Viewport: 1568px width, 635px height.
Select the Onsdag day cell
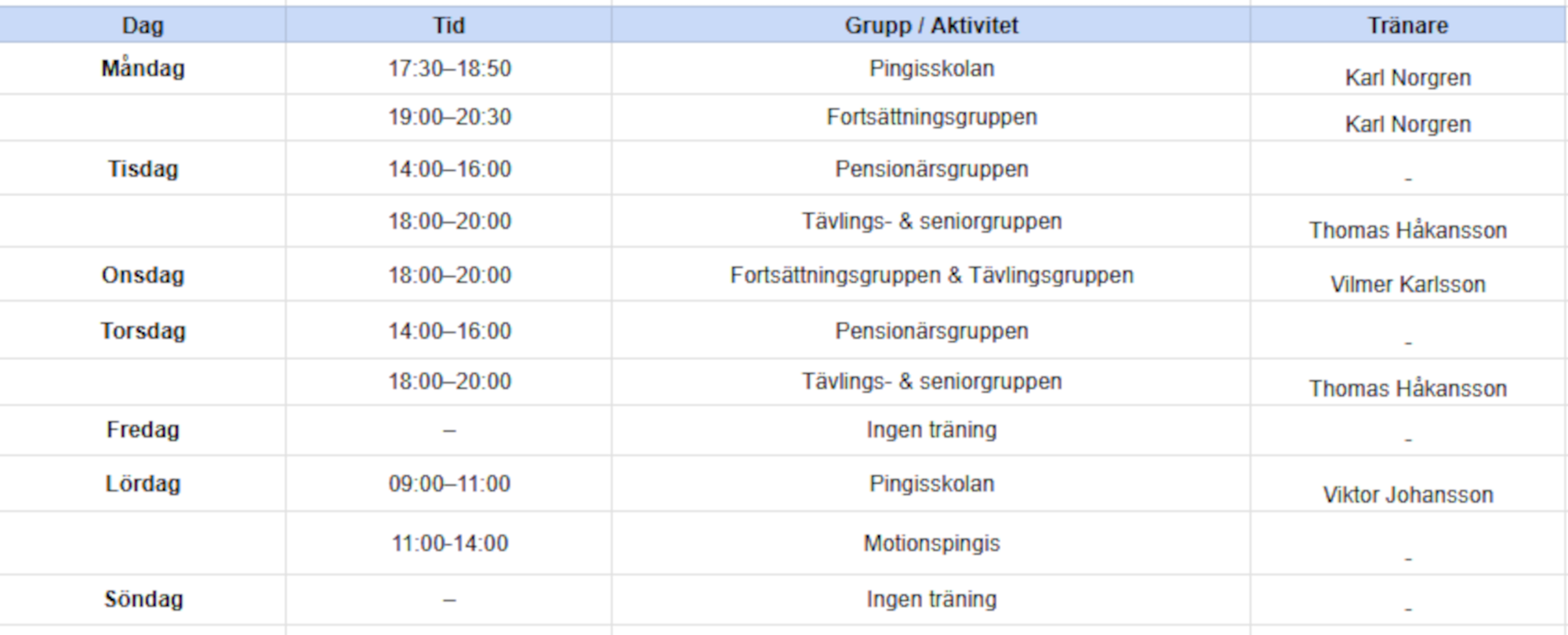(x=143, y=275)
